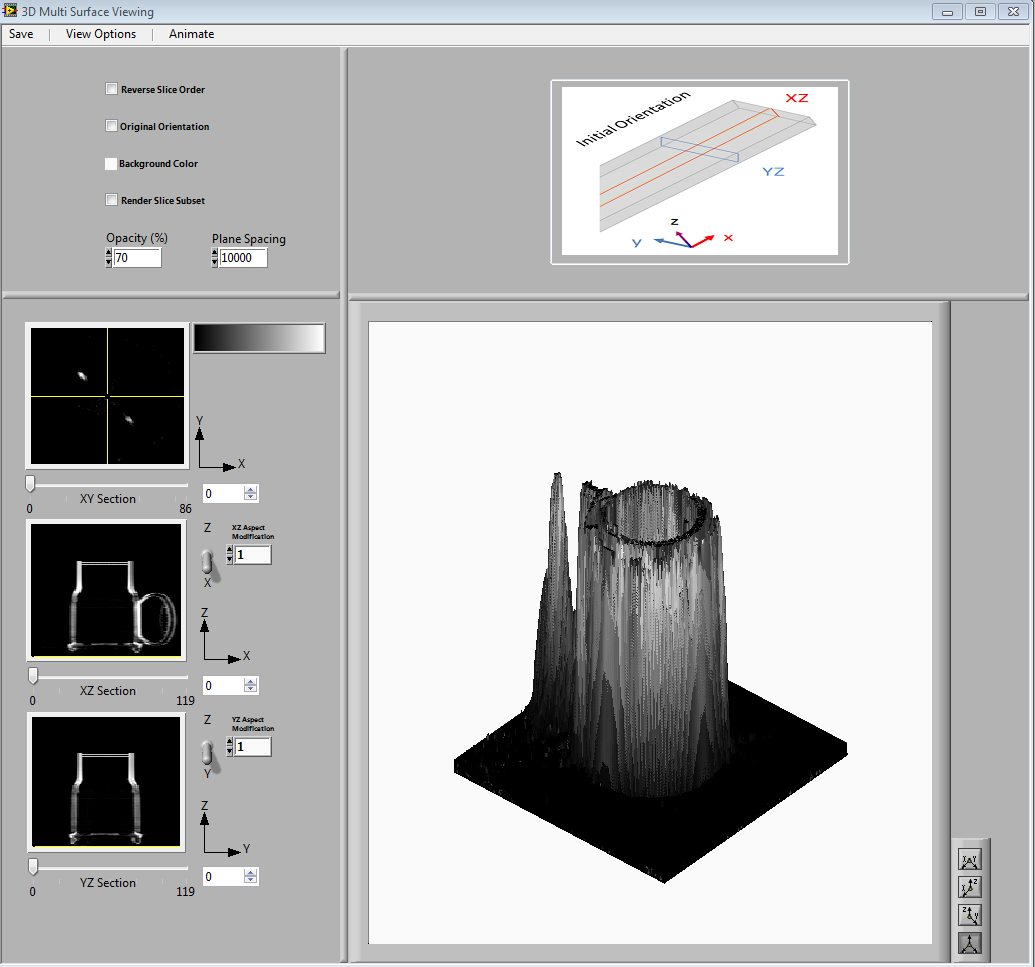Enable the Reverse Slice Order checkbox

pyautogui.click(x=112, y=89)
